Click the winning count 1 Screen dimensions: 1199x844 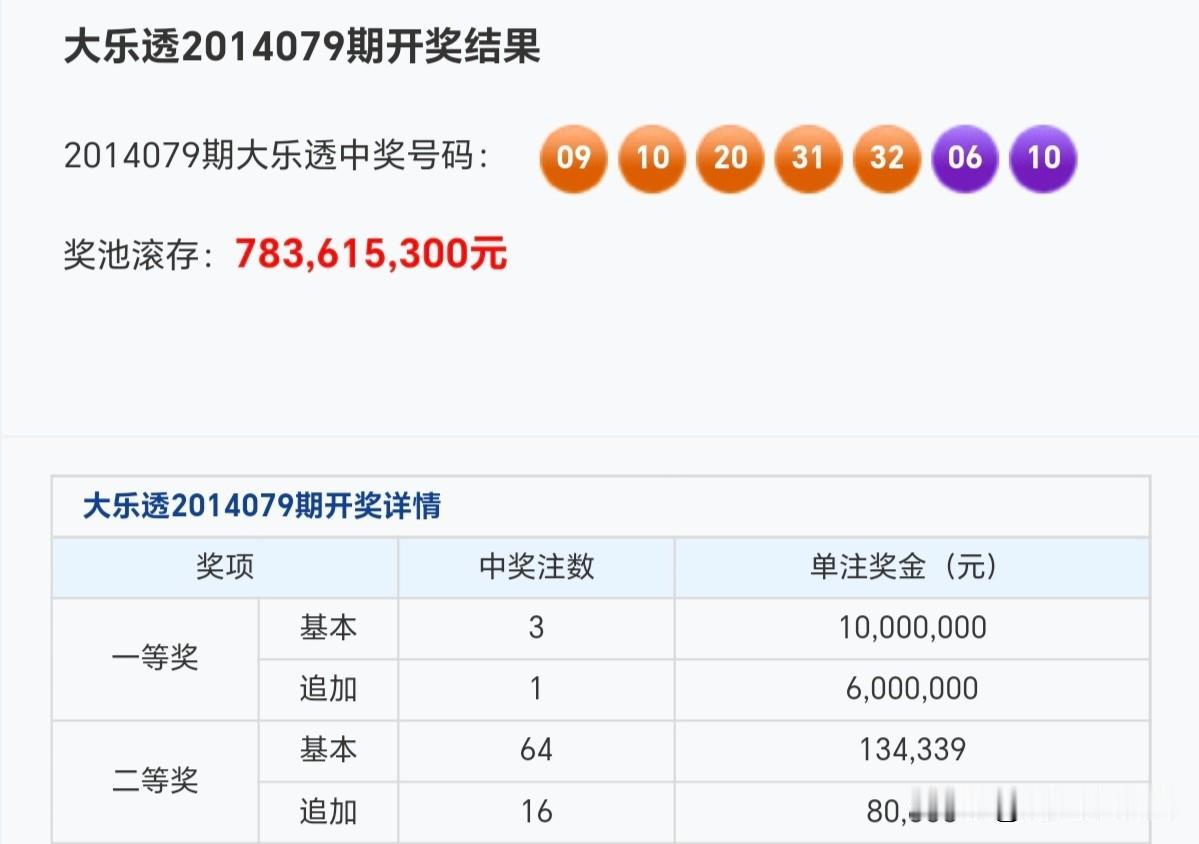536,690
